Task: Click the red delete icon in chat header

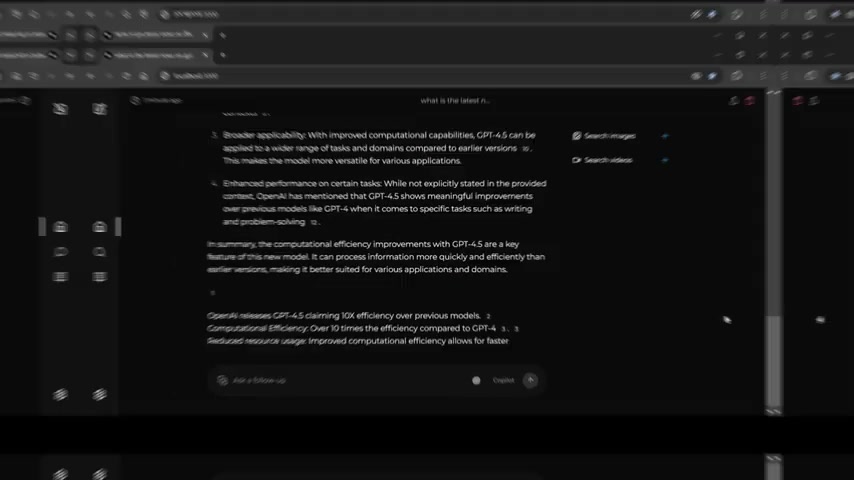Action: (749, 101)
